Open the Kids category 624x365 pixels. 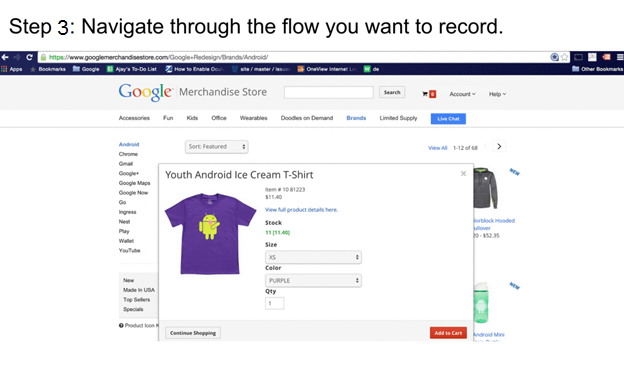click(x=192, y=118)
